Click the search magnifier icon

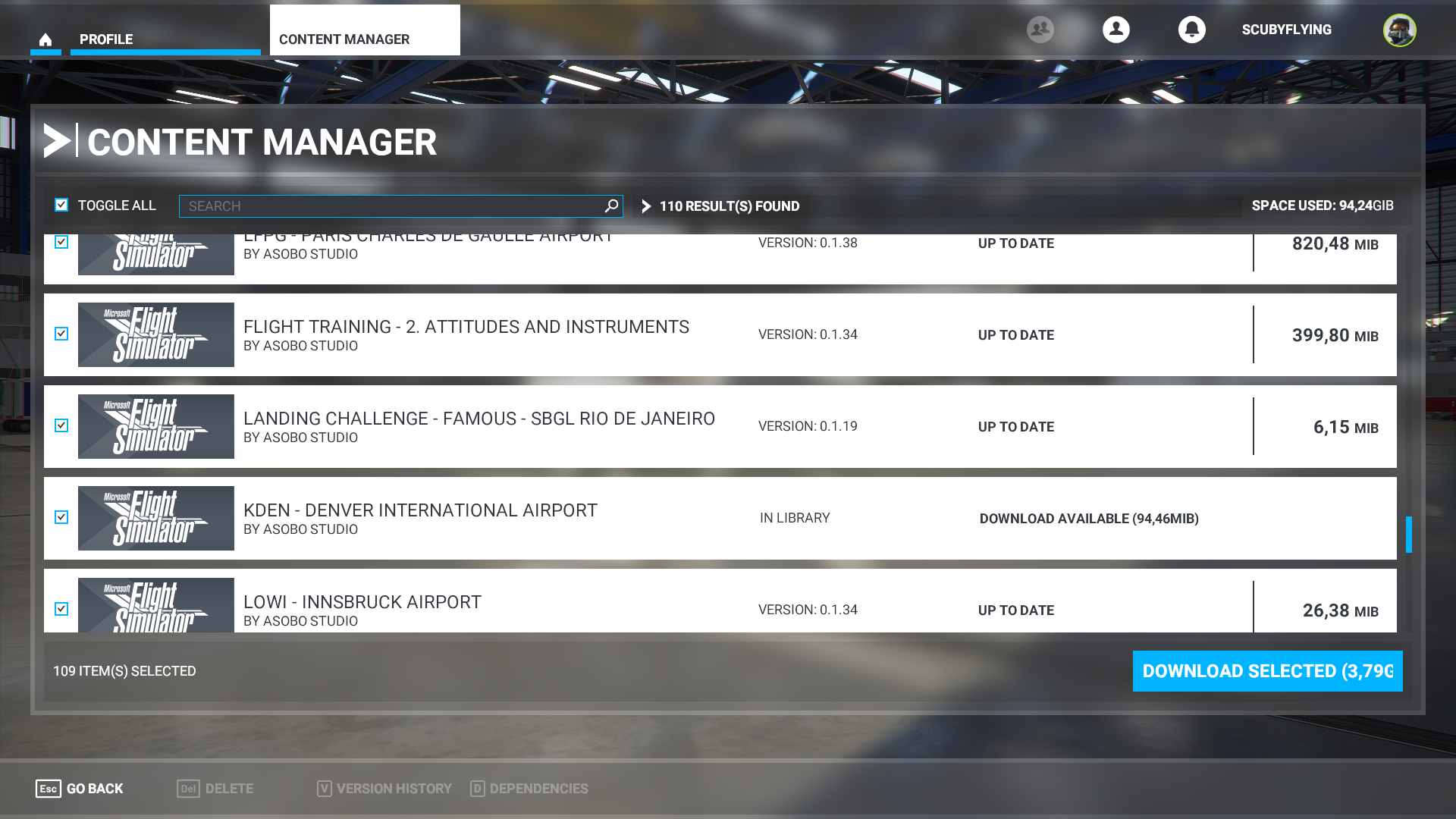click(x=611, y=206)
